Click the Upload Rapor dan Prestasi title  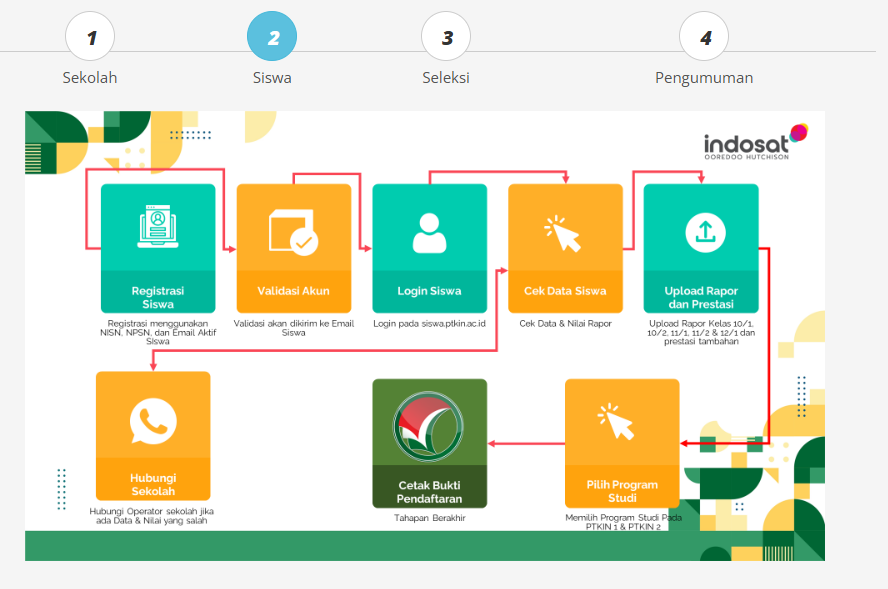[701, 297]
